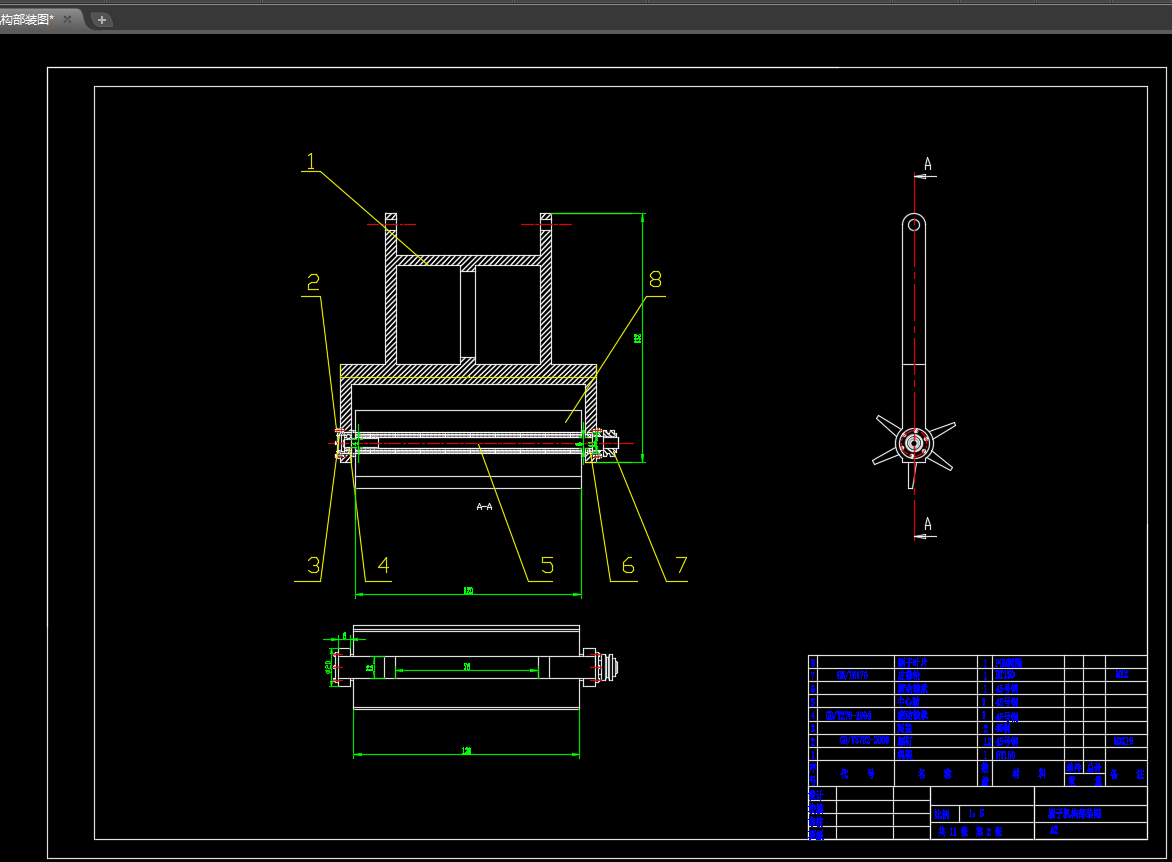Select GB/T276-1994 code in parts list

coord(848,715)
